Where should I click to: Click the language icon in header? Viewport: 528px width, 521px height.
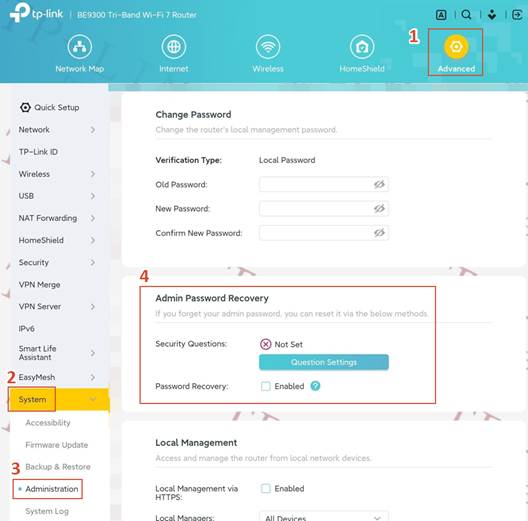[441, 14]
